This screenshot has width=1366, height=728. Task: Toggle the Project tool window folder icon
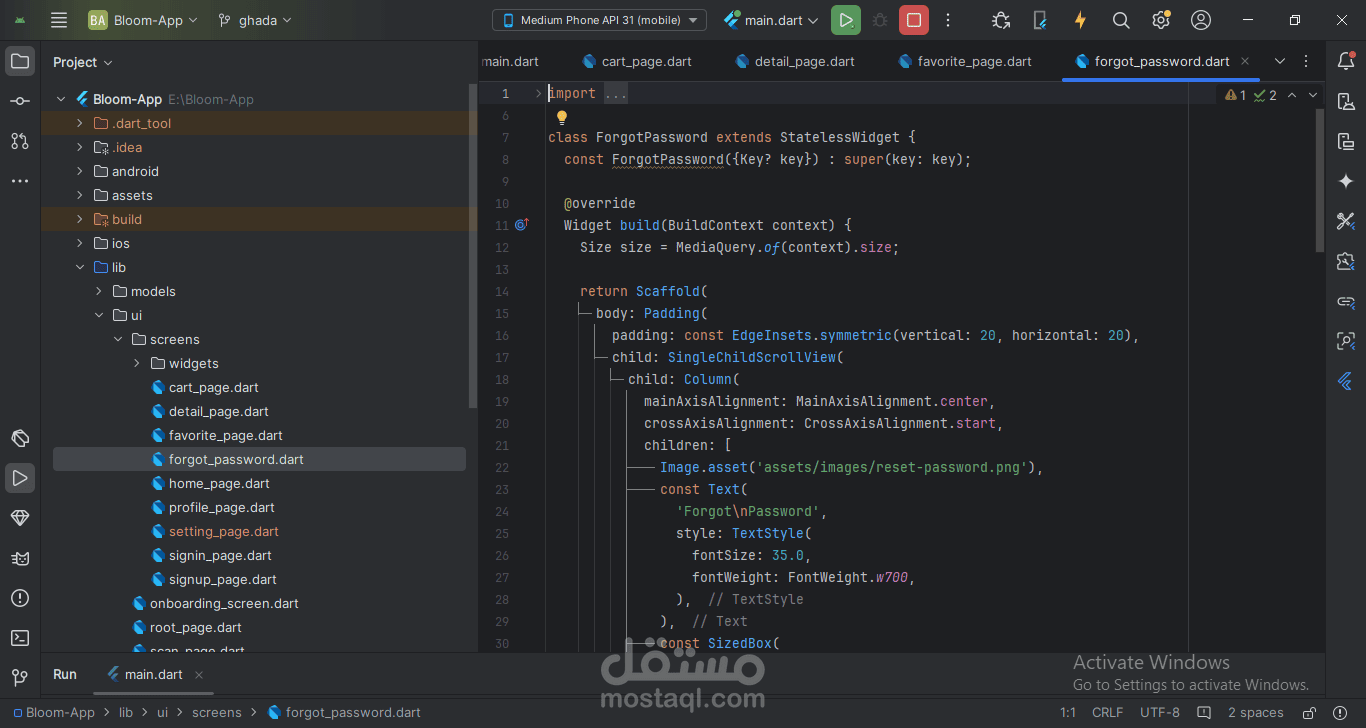19,62
